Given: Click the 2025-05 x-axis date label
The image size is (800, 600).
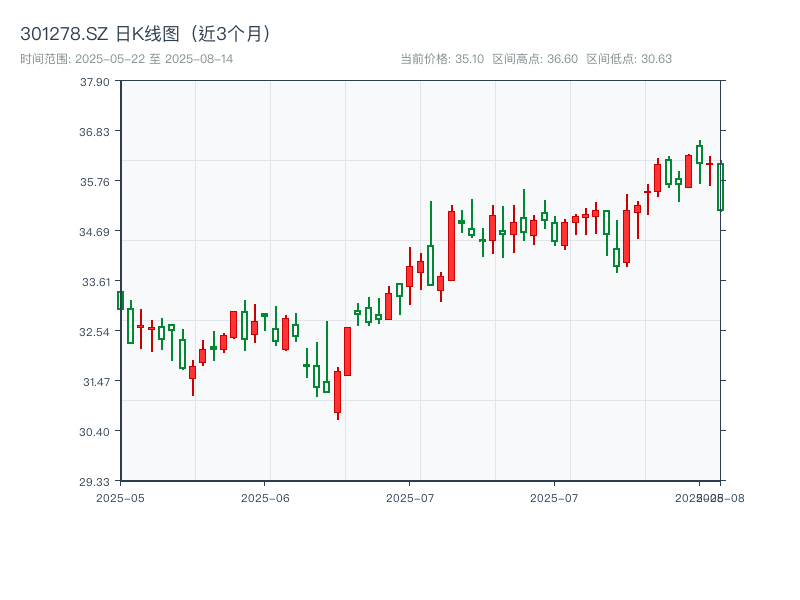Looking at the screenshot, I should point(120,497).
